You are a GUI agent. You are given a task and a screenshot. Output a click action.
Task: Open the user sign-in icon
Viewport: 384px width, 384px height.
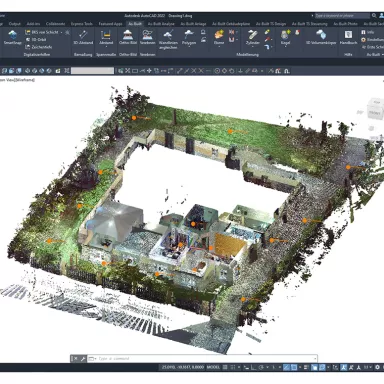382,15
